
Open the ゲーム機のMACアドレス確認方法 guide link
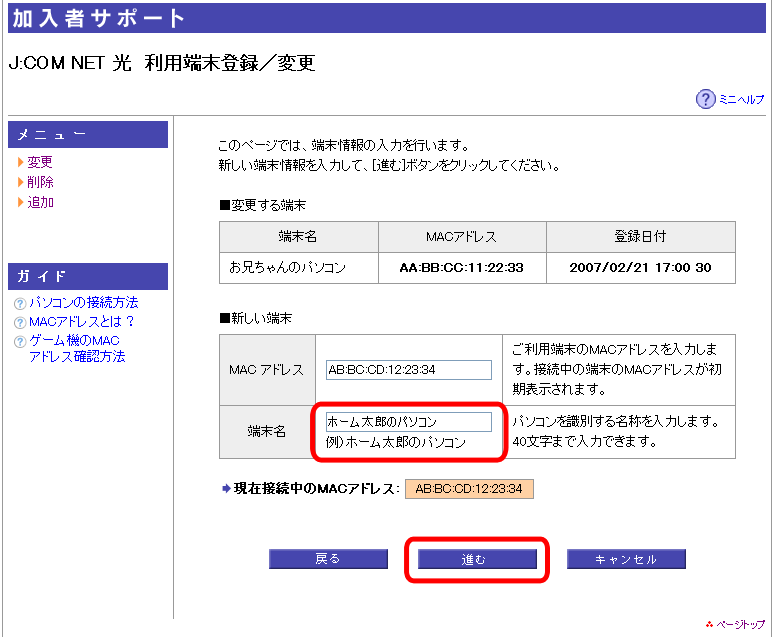[77, 348]
